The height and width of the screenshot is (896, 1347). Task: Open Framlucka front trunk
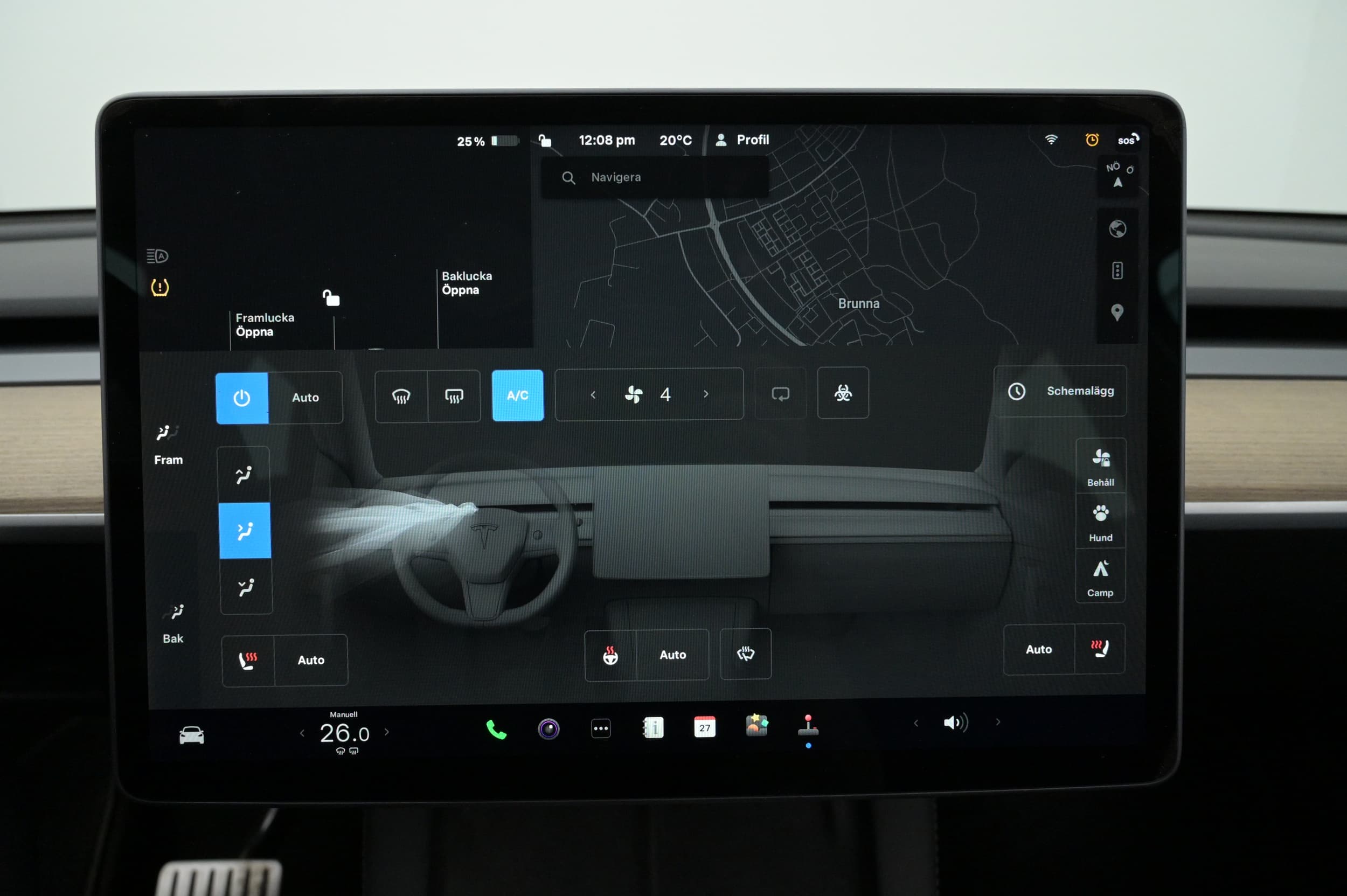(x=265, y=324)
